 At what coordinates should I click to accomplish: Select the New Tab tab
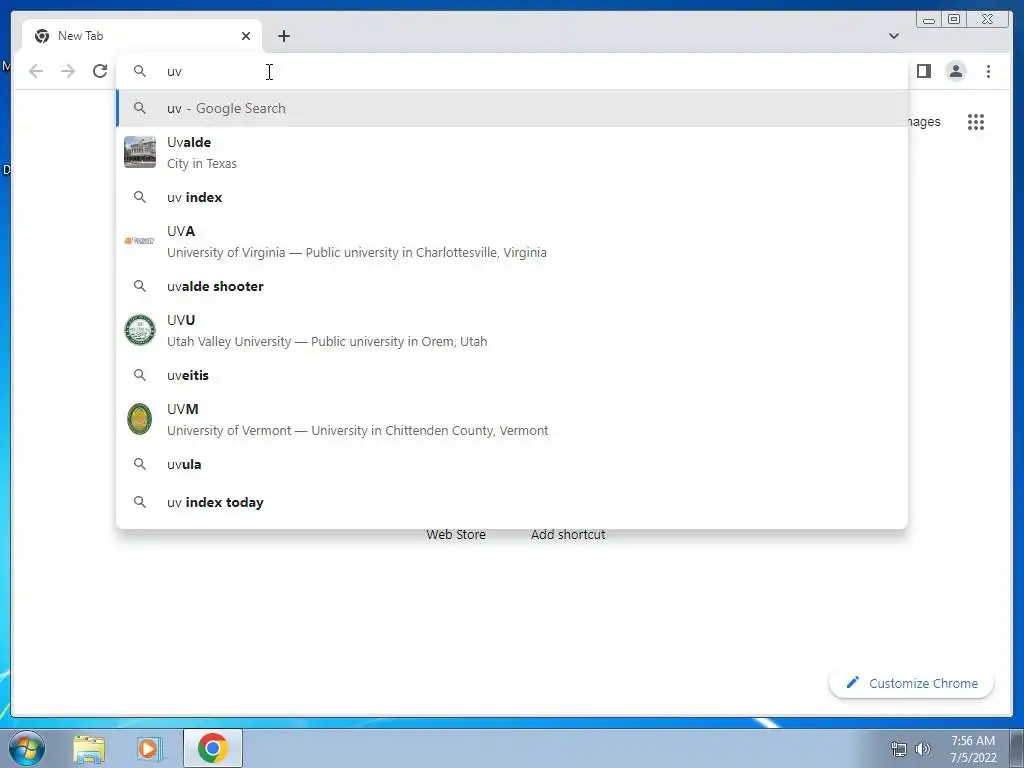coord(142,36)
